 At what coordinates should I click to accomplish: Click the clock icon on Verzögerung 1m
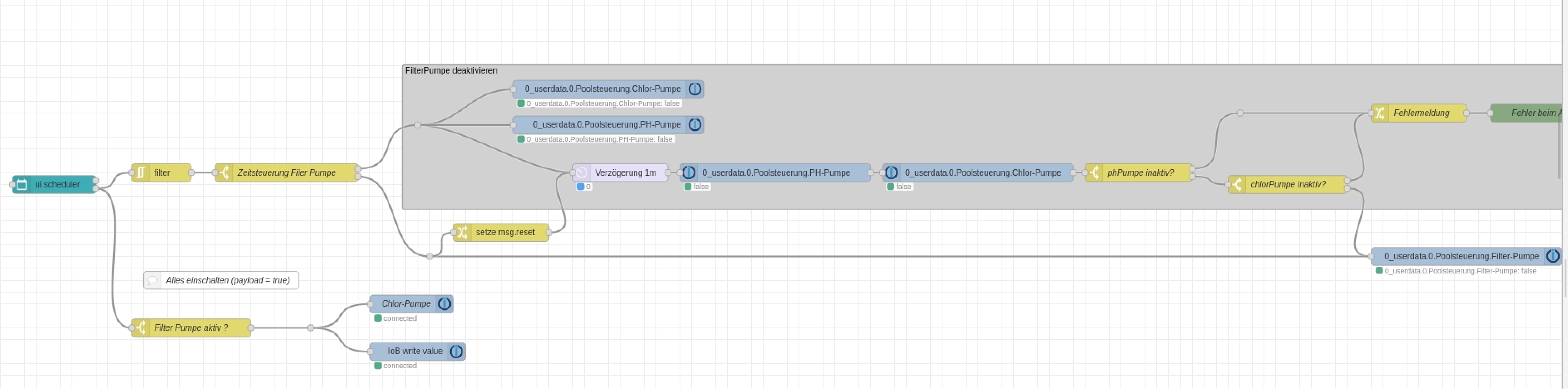(x=581, y=172)
